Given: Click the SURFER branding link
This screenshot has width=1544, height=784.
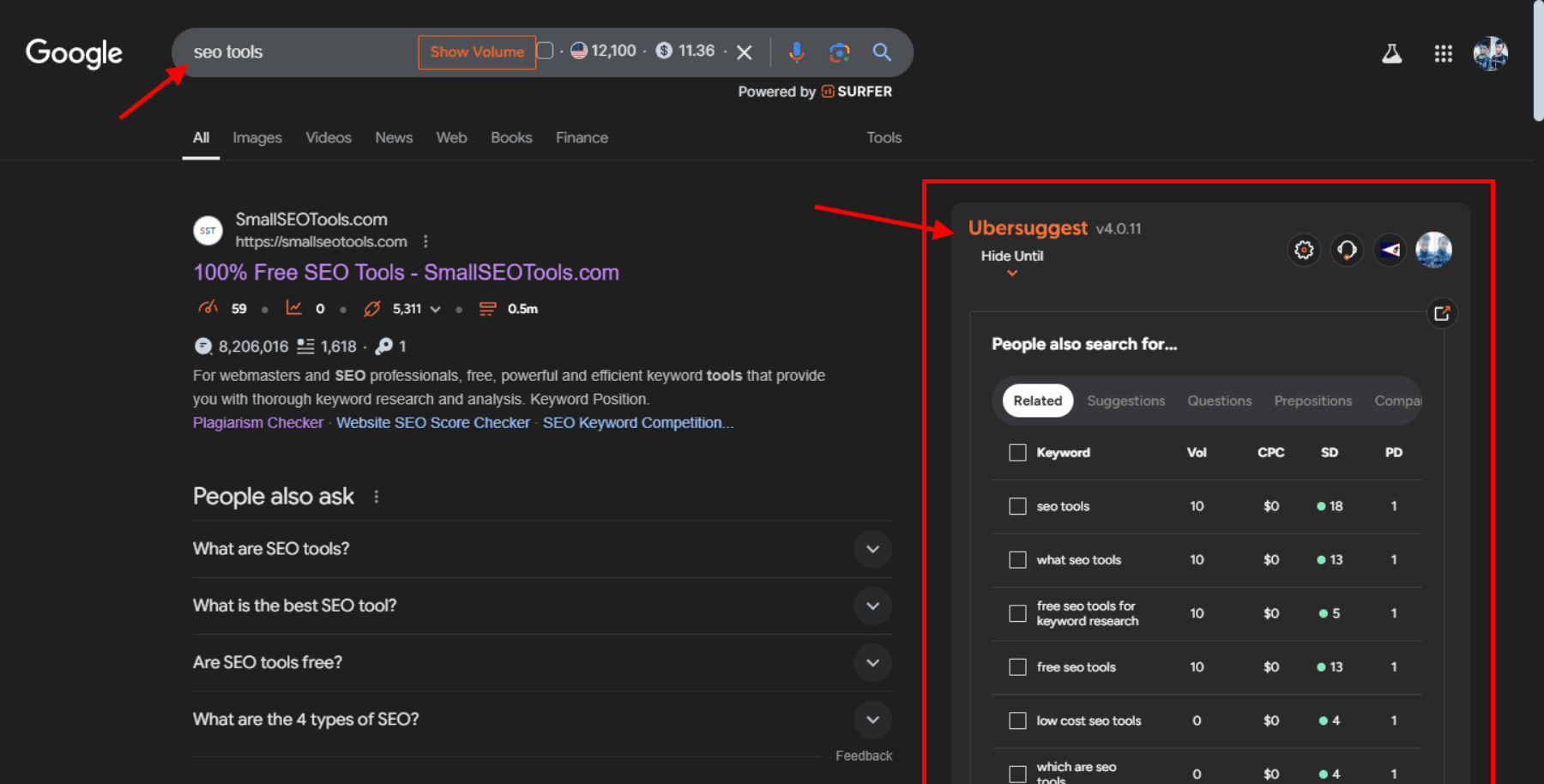Looking at the screenshot, I should pyautogui.click(x=856, y=92).
